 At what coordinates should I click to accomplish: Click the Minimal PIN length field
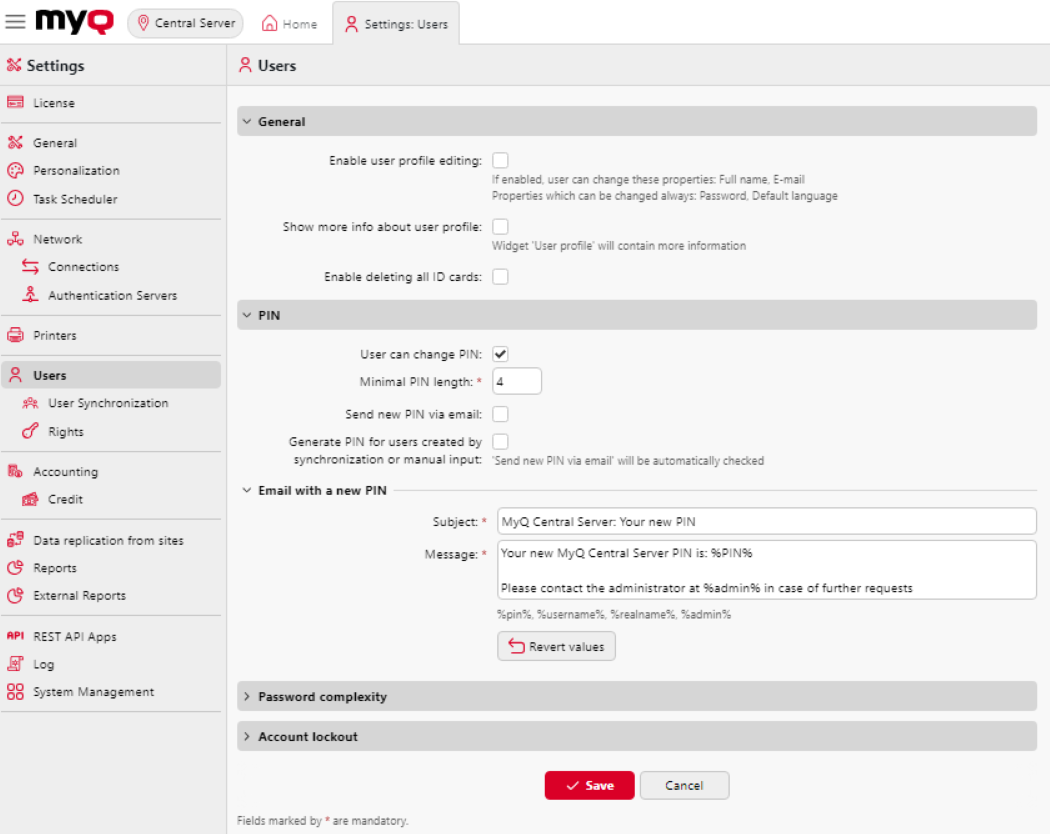tap(516, 381)
